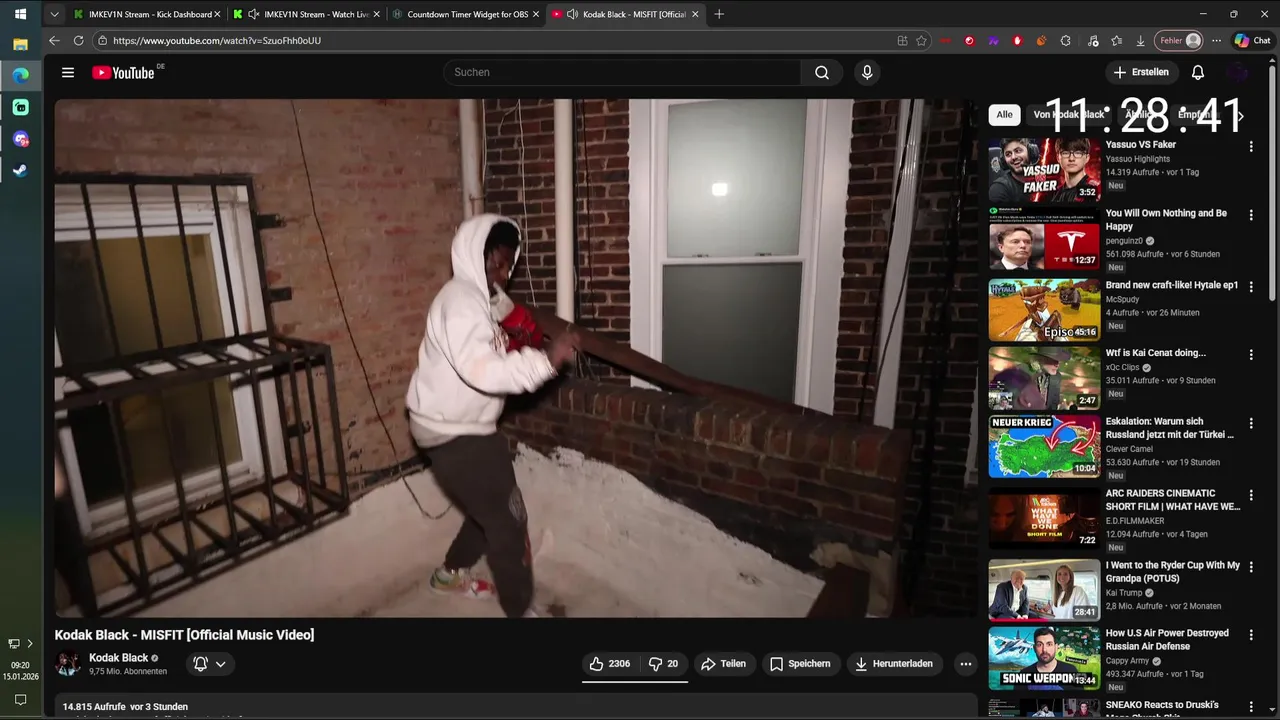Open the YouTube account avatar menu
The image size is (1280, 720).
point(1239,72)
